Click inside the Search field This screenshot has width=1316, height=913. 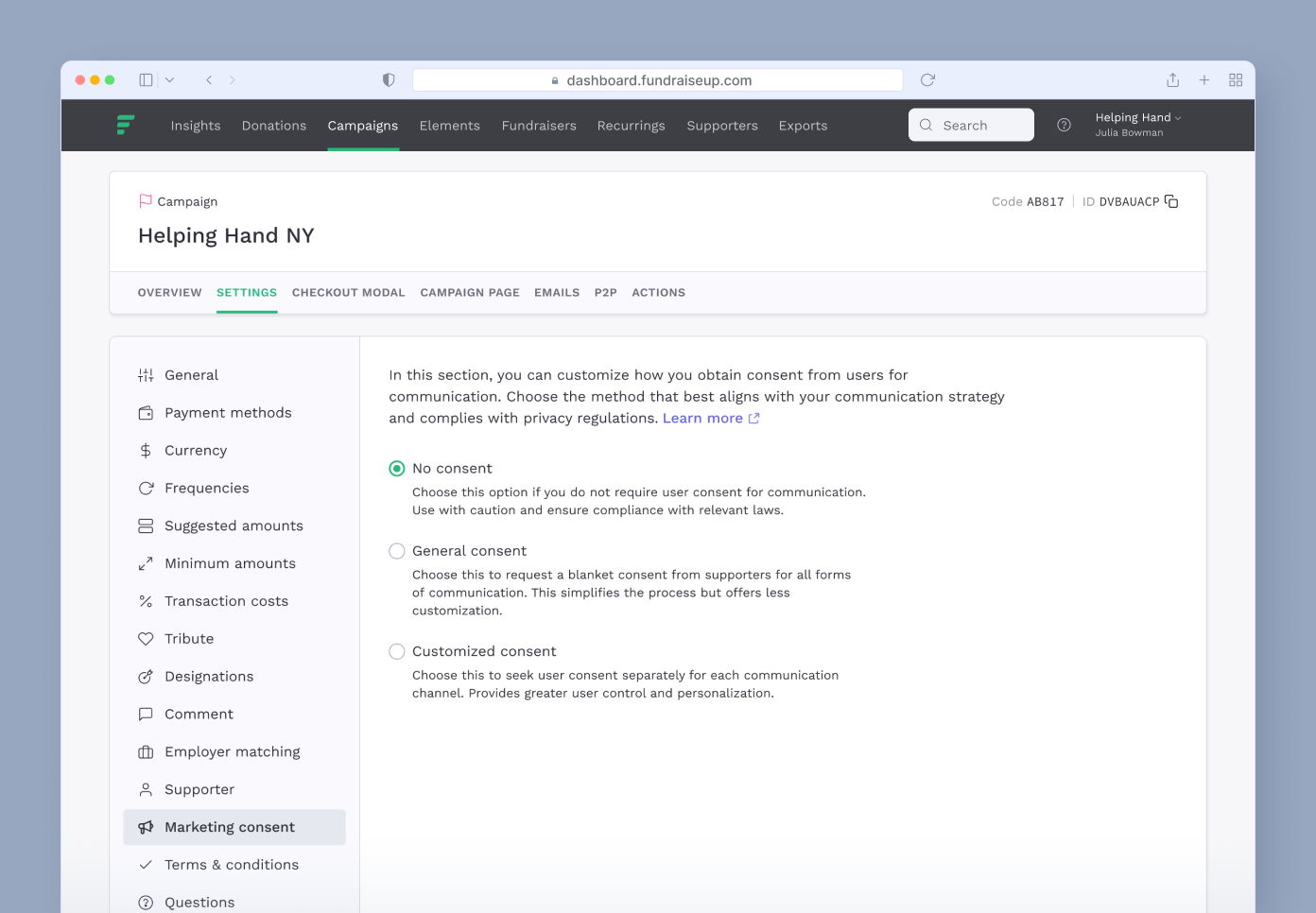(971, 125)
